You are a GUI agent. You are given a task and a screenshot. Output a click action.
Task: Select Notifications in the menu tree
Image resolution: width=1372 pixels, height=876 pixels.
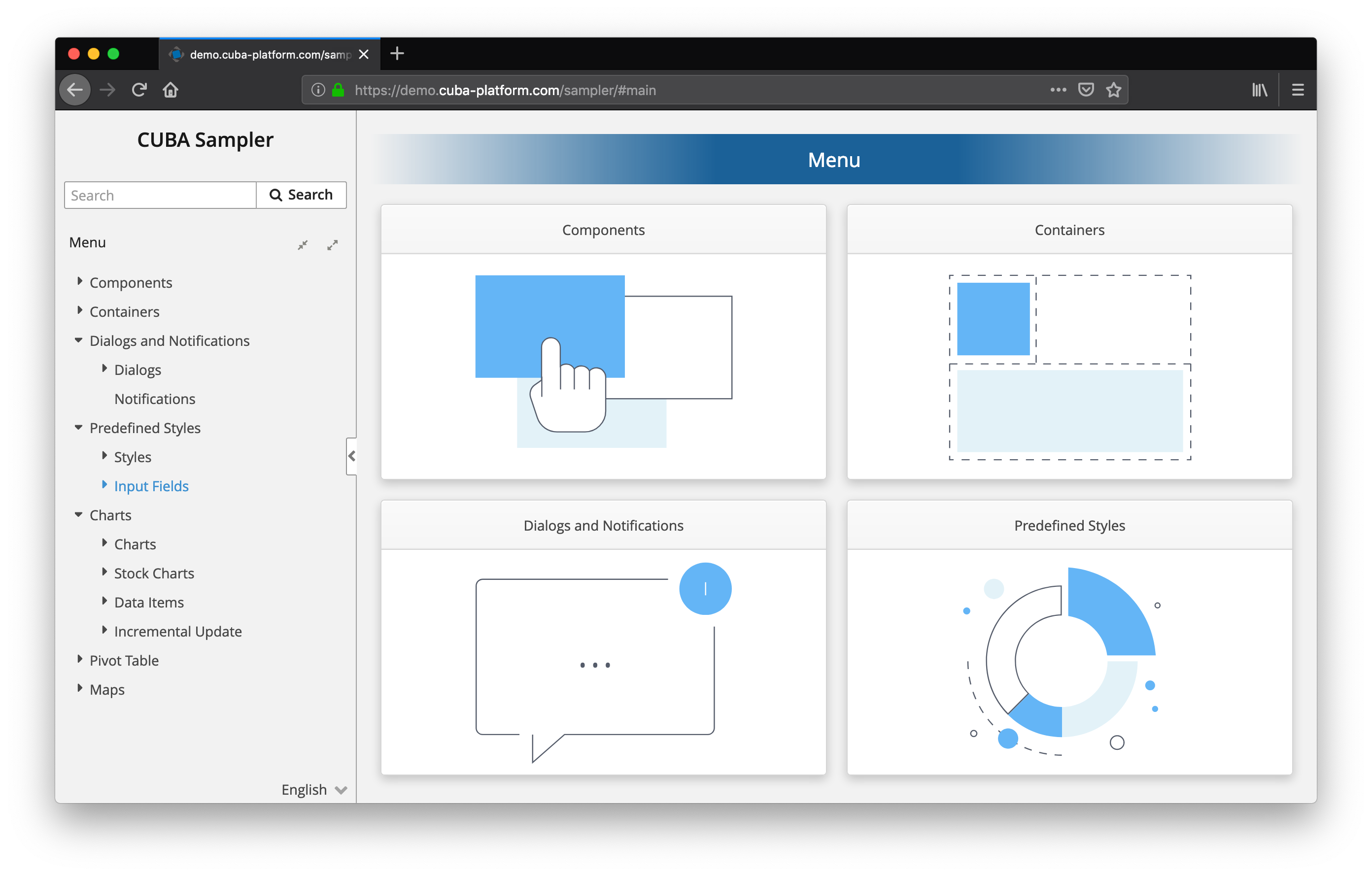tap(154, 399)
